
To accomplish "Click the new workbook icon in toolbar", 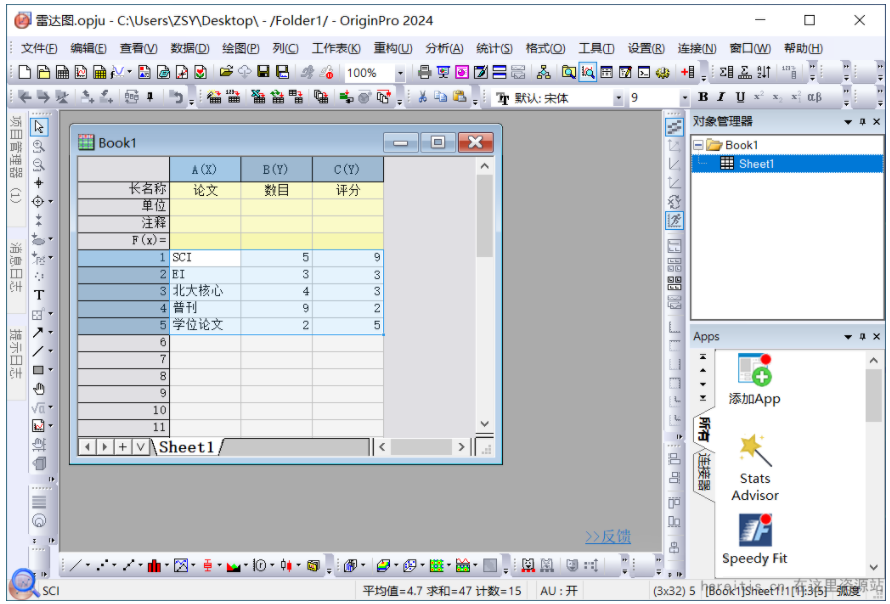I will (62, 72).
